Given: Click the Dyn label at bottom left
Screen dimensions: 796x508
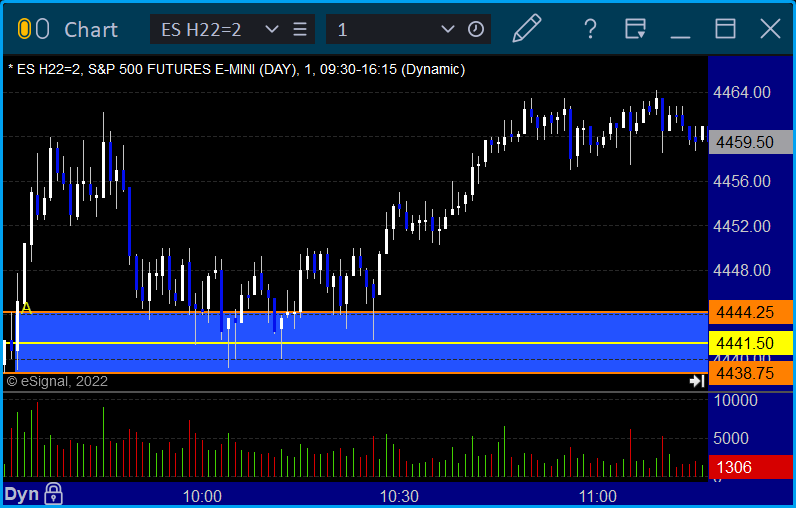Looking at the screenshot, I should tap(22, 494).
